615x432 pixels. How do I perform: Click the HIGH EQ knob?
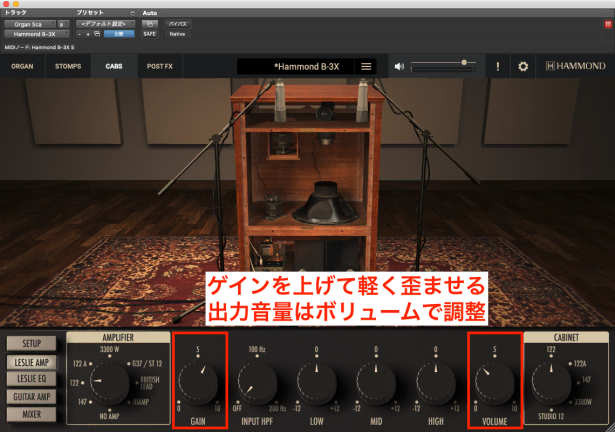(x=436, y=383)
